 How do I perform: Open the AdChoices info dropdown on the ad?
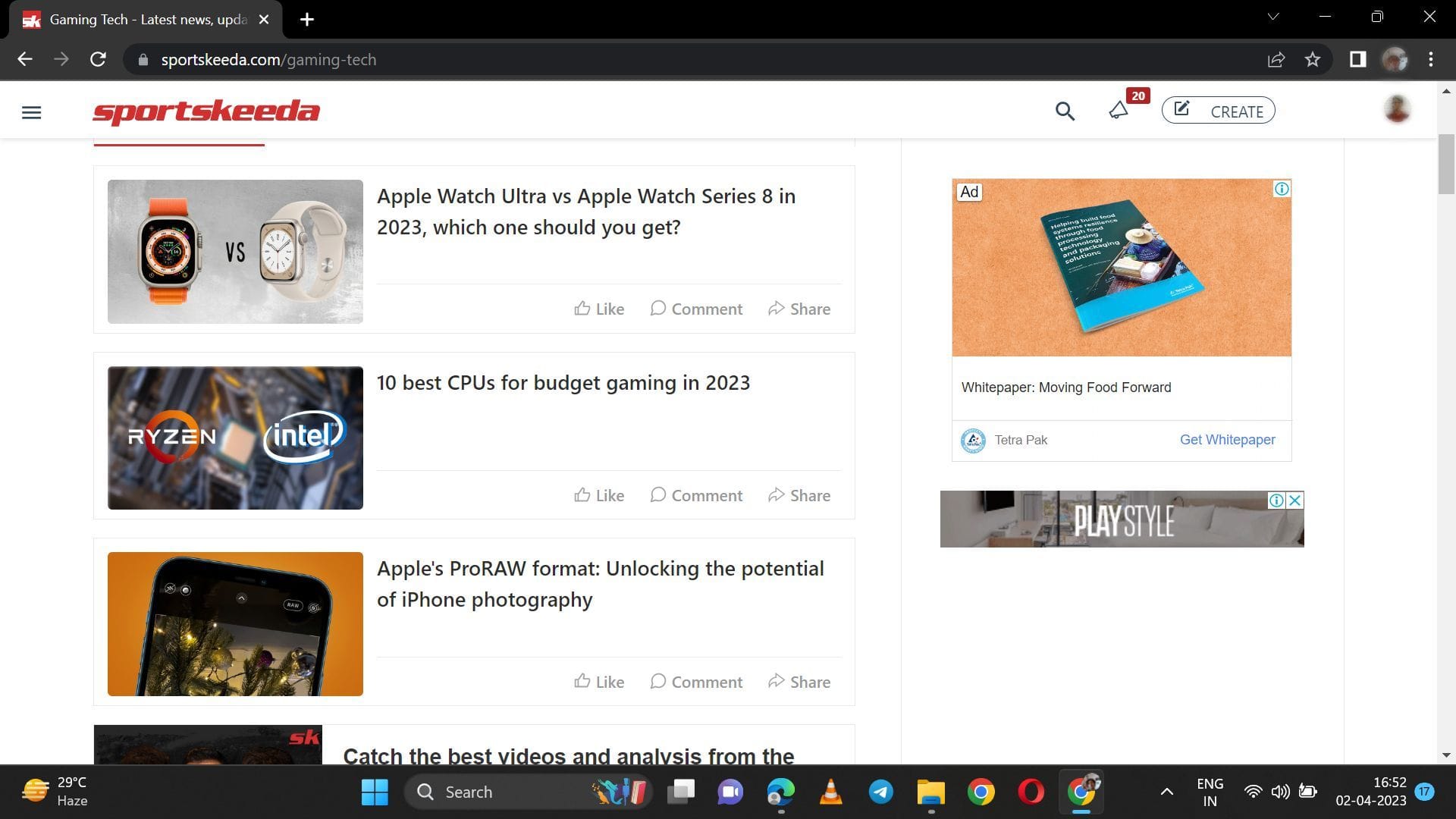coord(1280,190)
